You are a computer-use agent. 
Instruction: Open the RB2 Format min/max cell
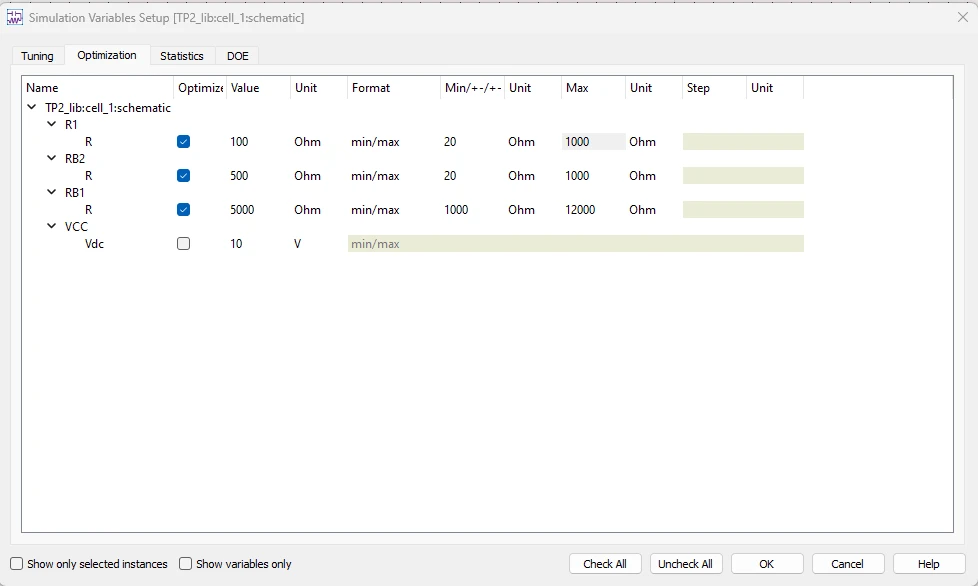(x=394, y=176)
